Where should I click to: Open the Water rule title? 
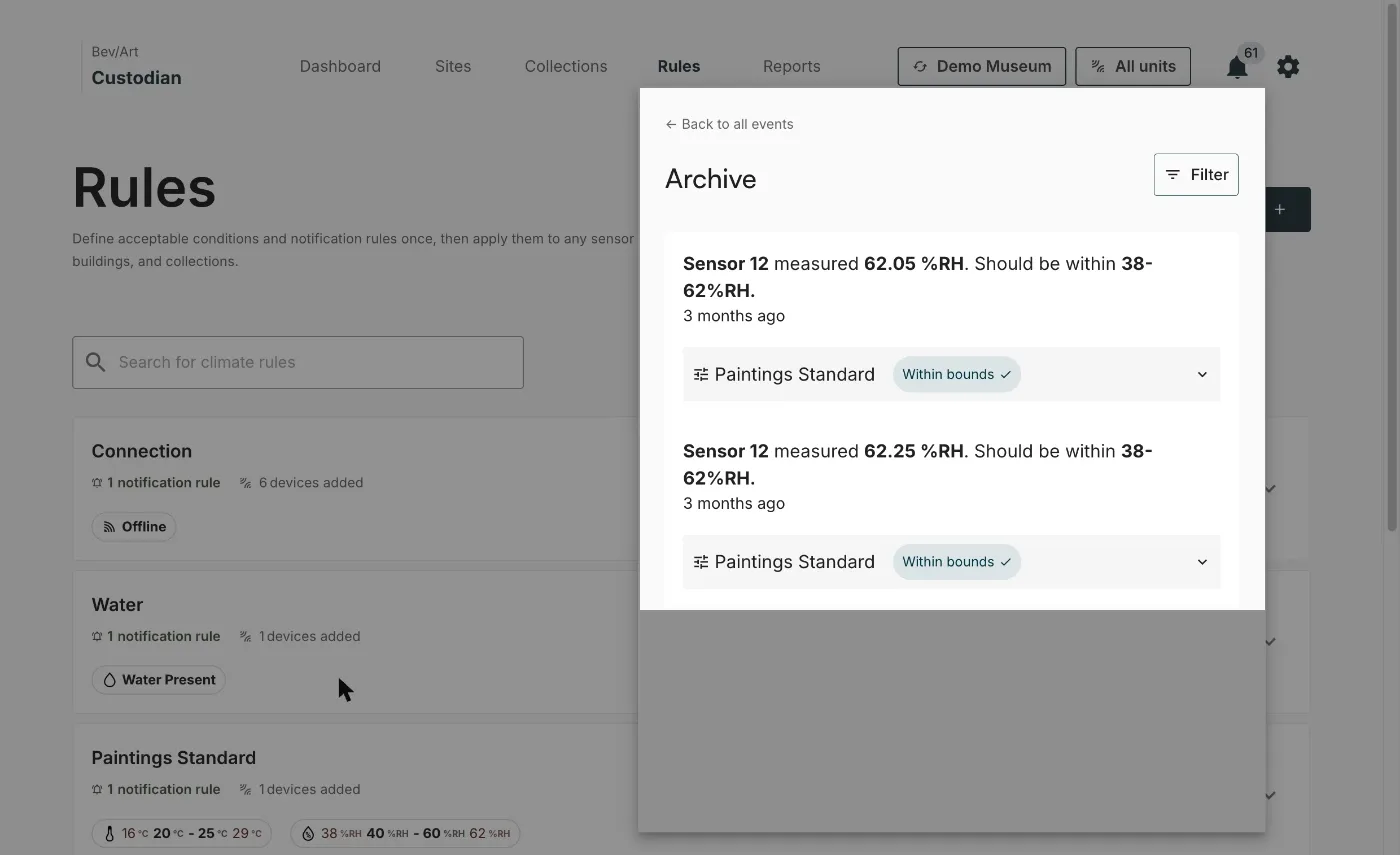click(117, 605)
